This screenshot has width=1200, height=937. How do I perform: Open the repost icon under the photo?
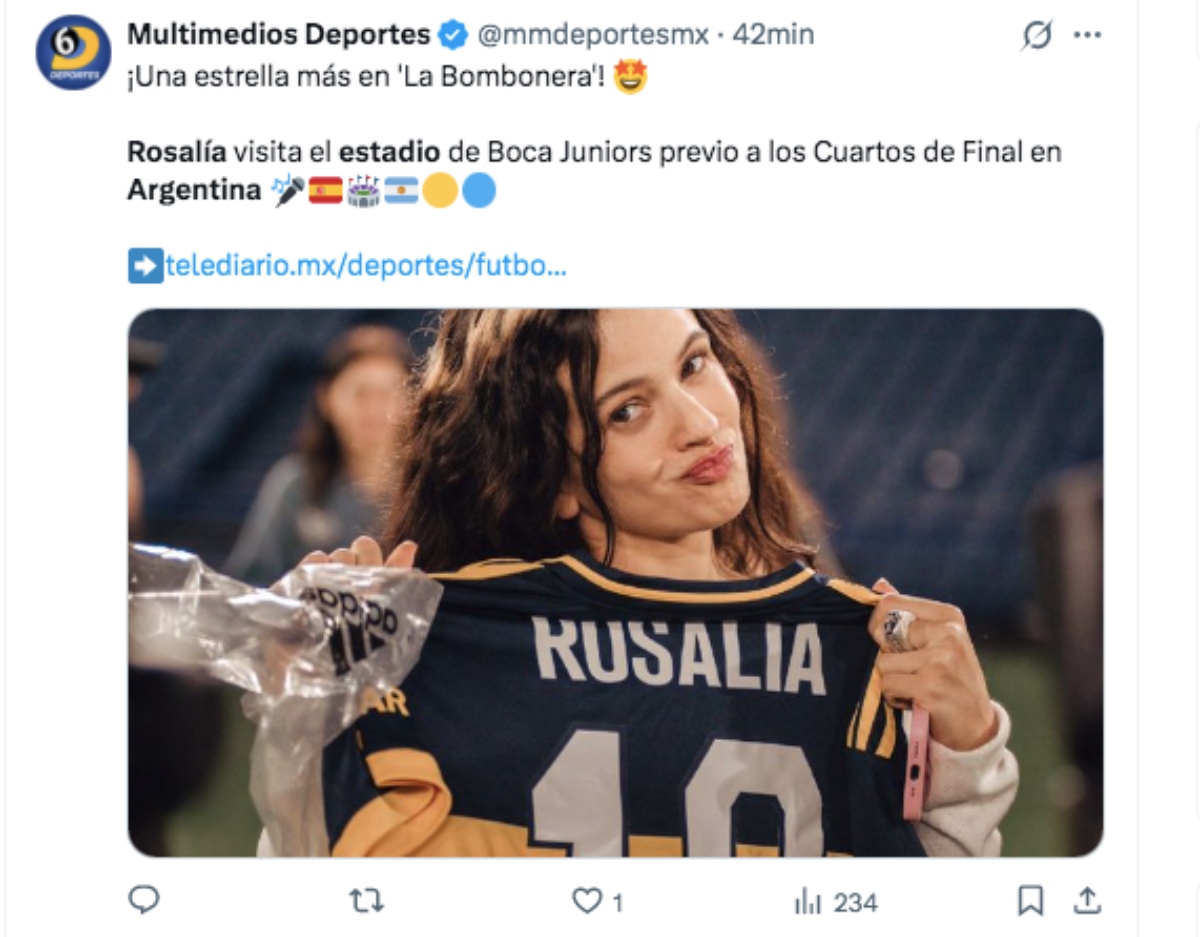(x=367, y=901)
